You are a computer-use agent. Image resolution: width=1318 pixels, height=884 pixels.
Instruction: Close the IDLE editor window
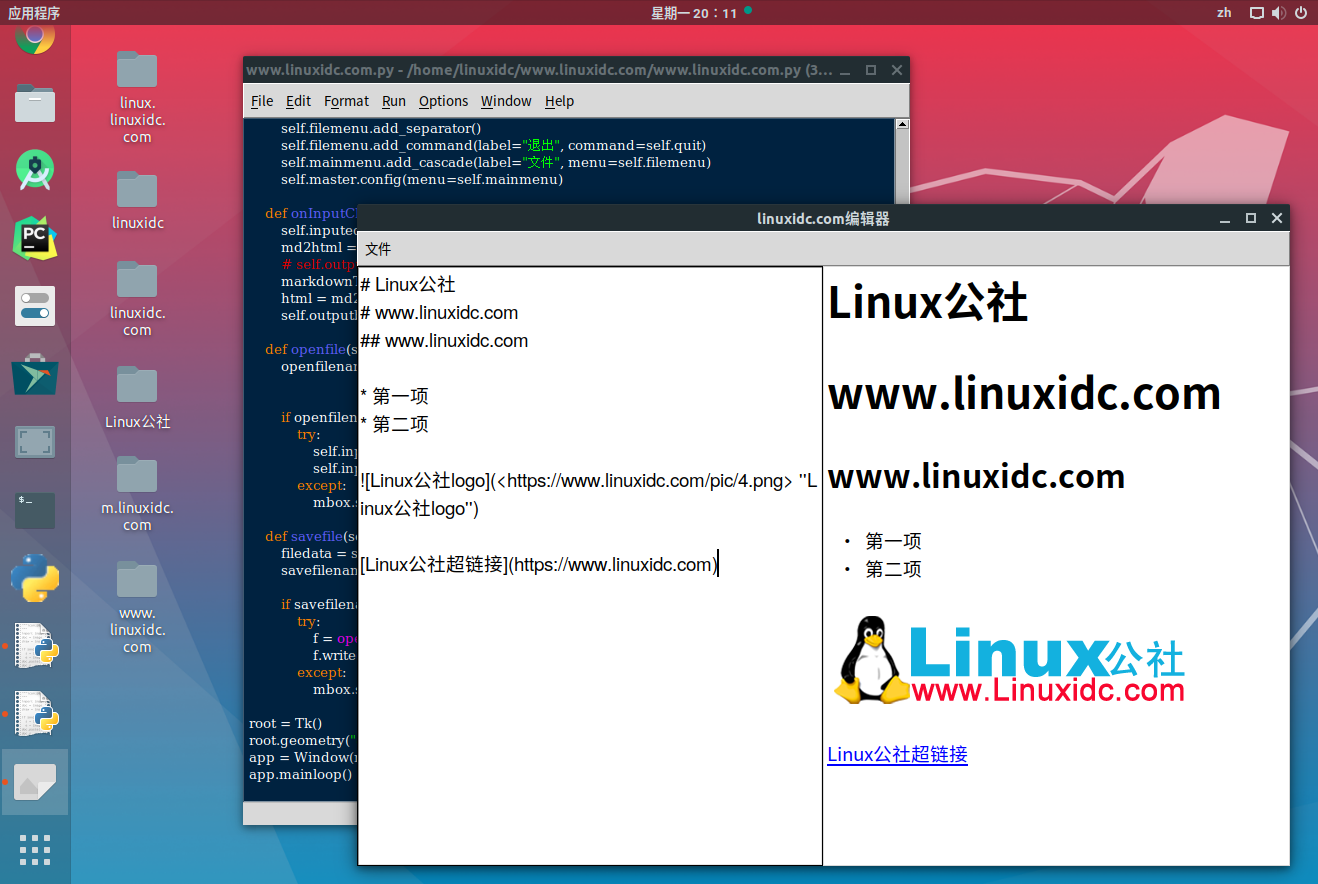896,70
